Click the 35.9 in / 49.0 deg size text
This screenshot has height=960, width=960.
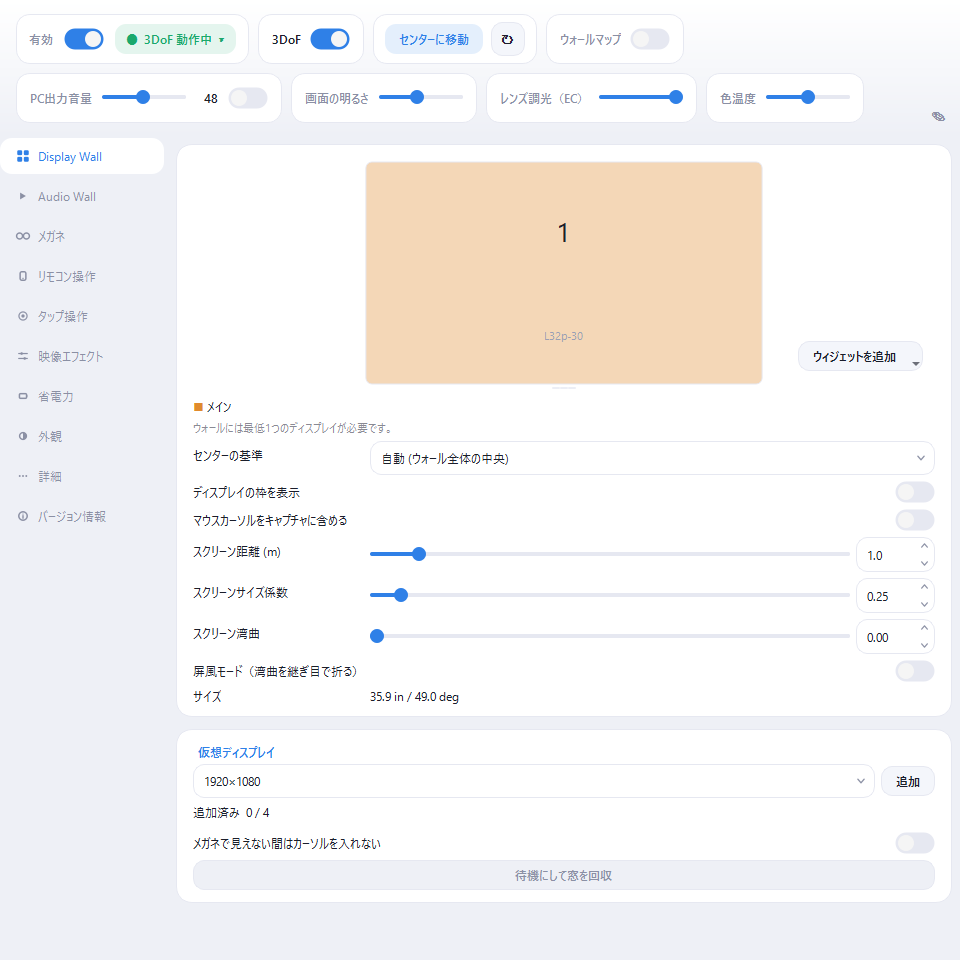pyautogui.click(x=414, y=697)
